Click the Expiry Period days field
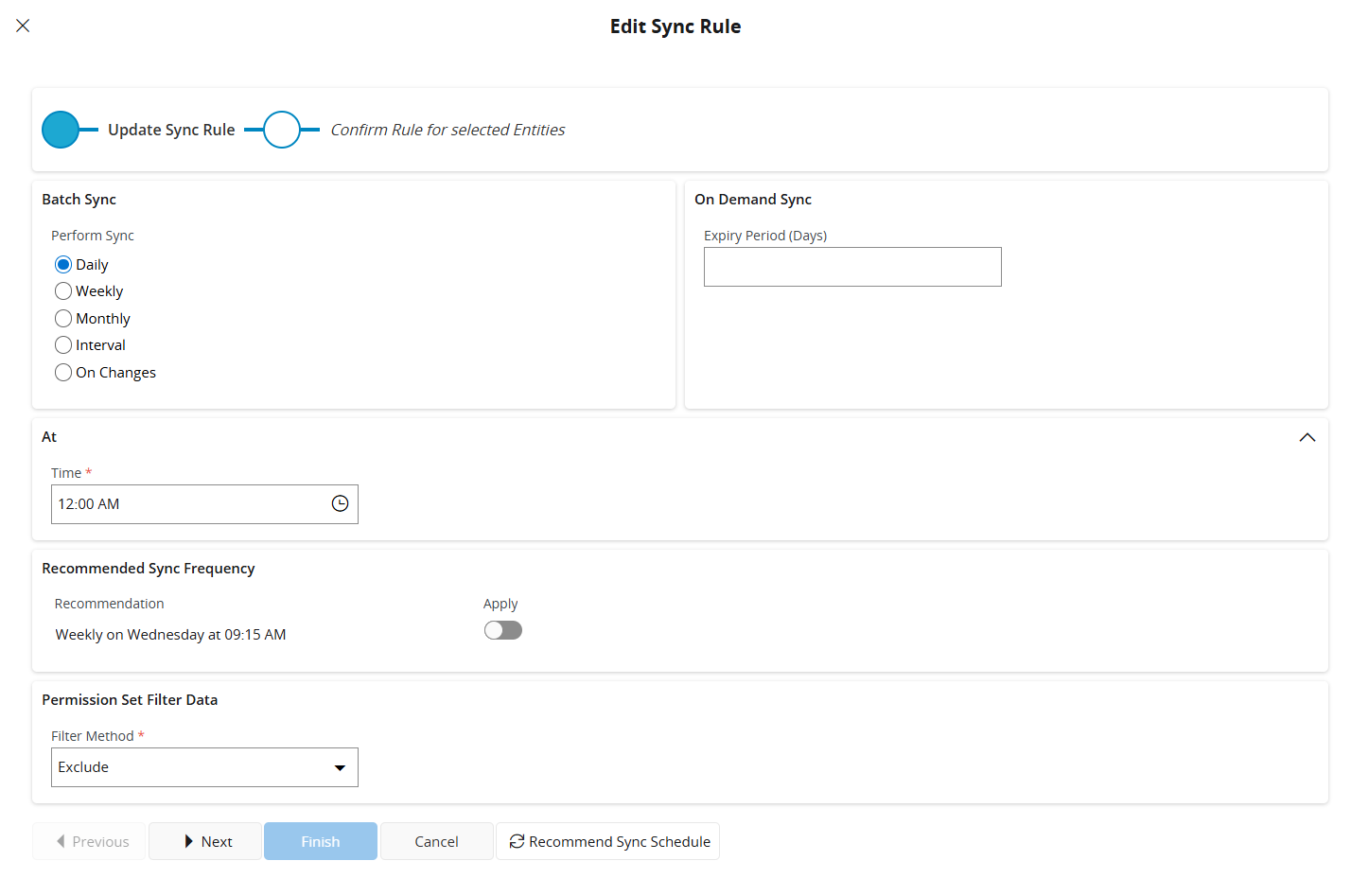The image size is (1351, 896). [x=851, y=267]
